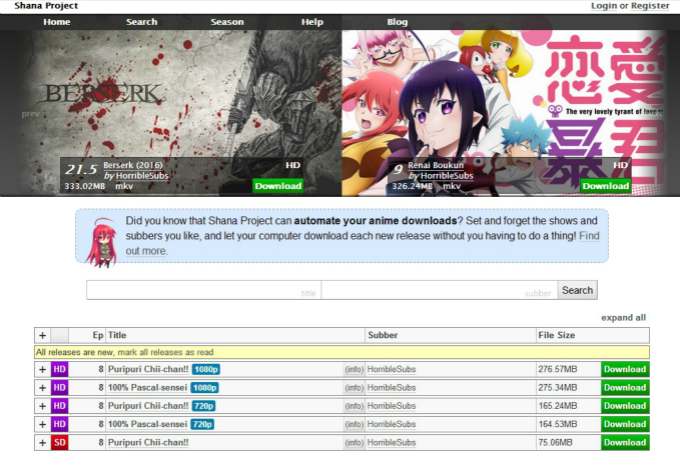680x452 pixels.
Task: Download Renai Boukun episode 9
Action: click(x=605, y=186)
